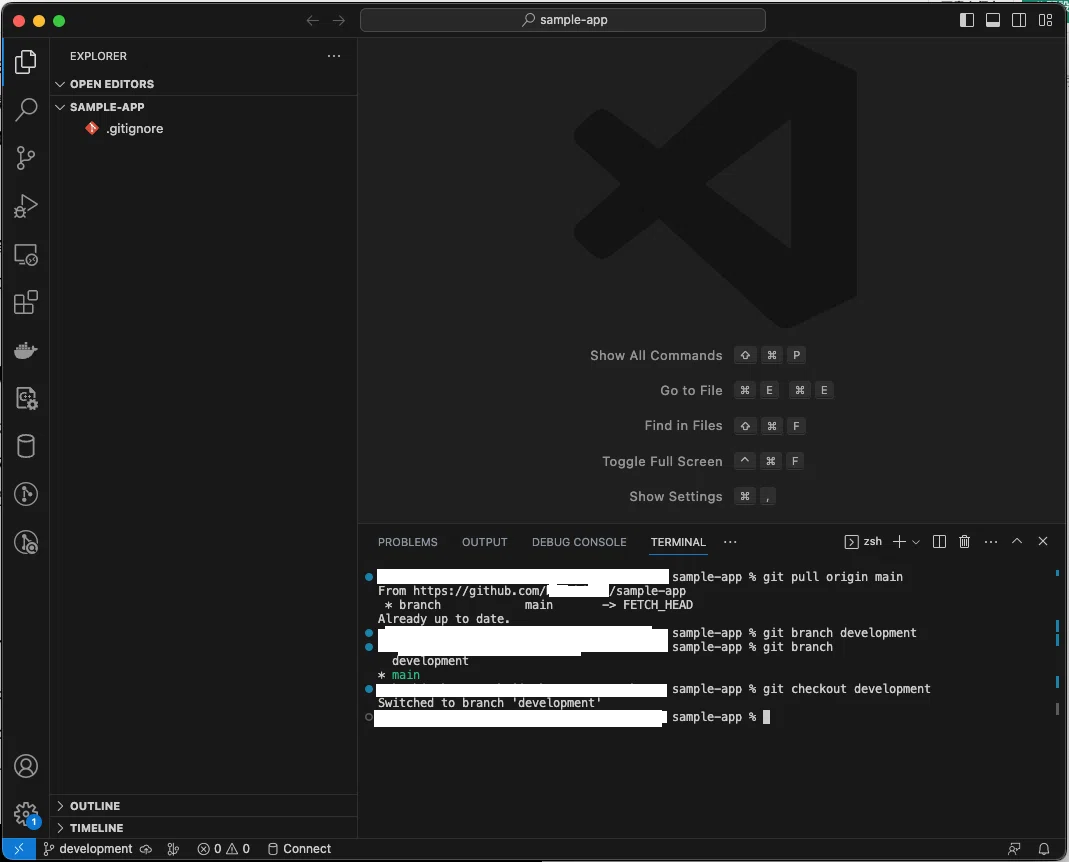Maximize the panel with the up chevron

(1017, 541)
